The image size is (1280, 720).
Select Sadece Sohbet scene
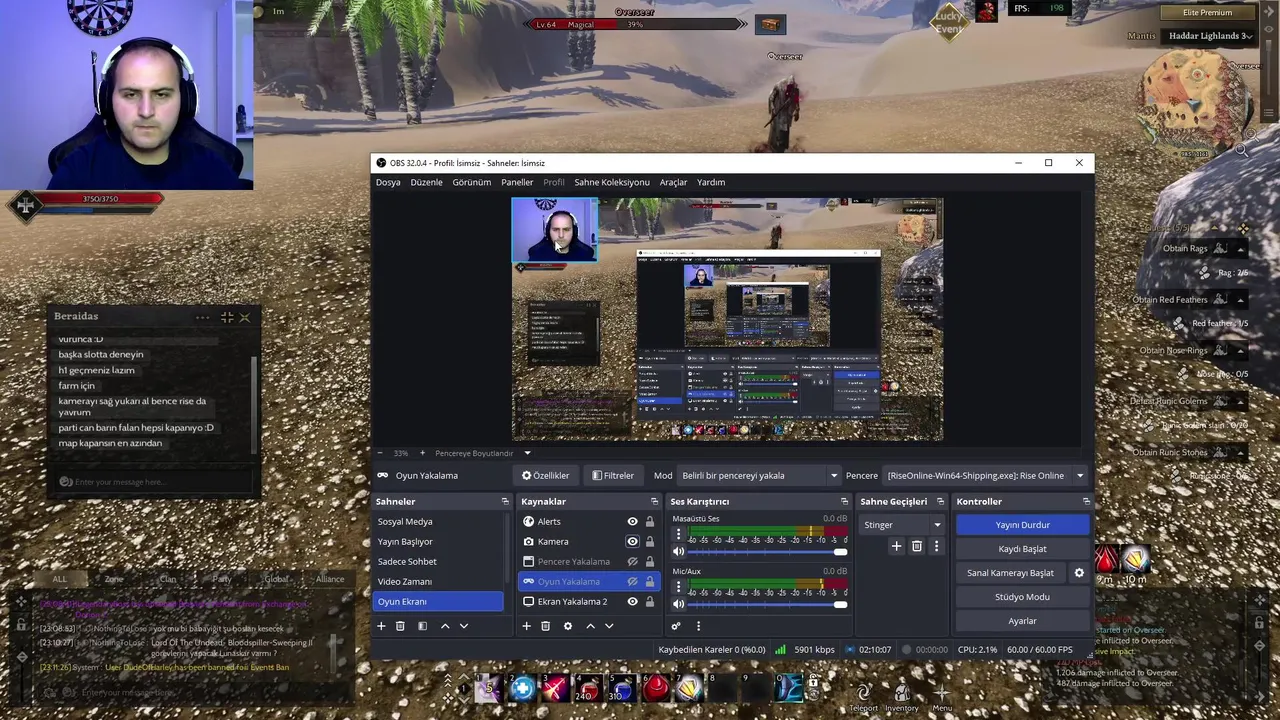pos(438,561)
